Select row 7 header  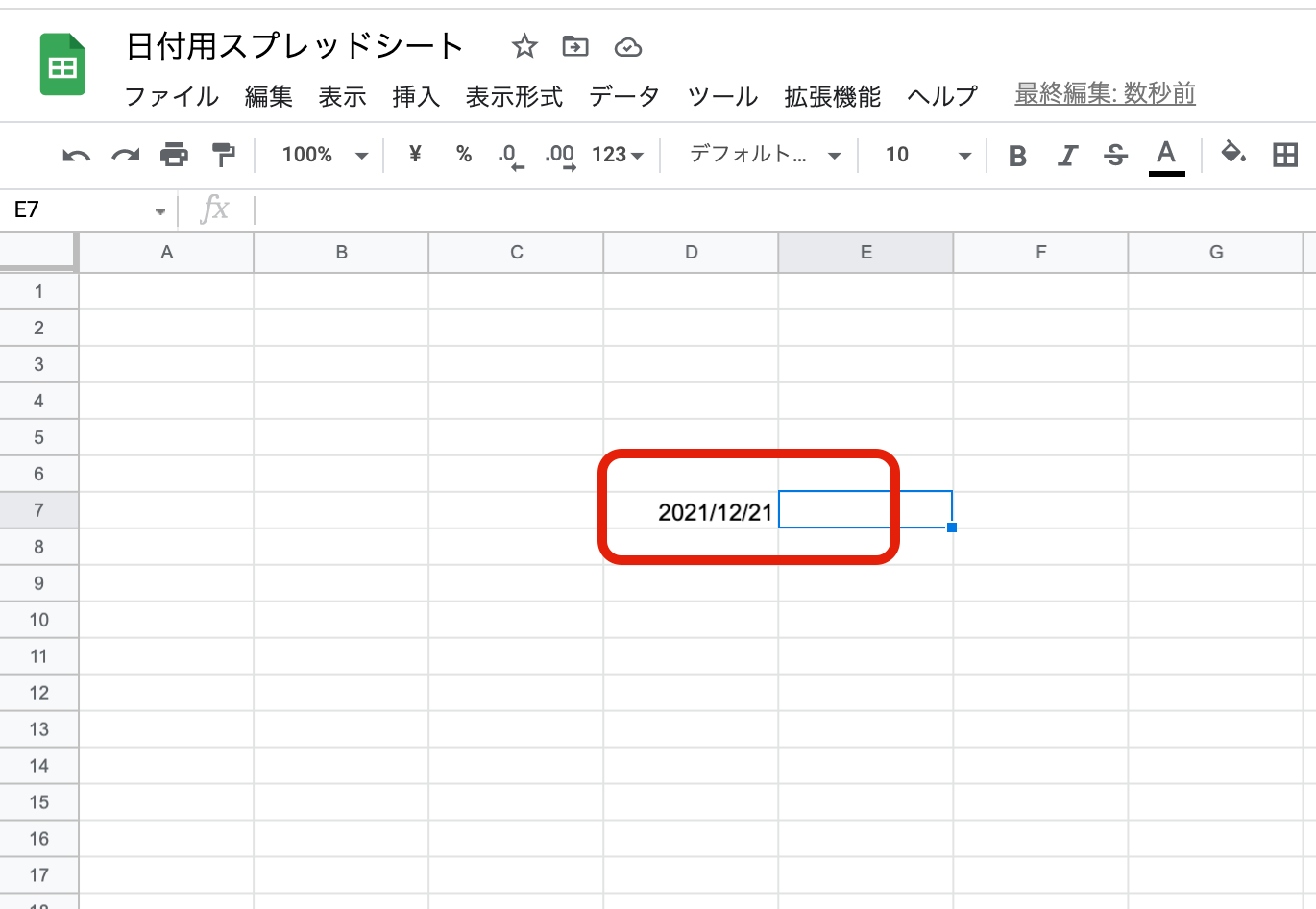(38, 510)
